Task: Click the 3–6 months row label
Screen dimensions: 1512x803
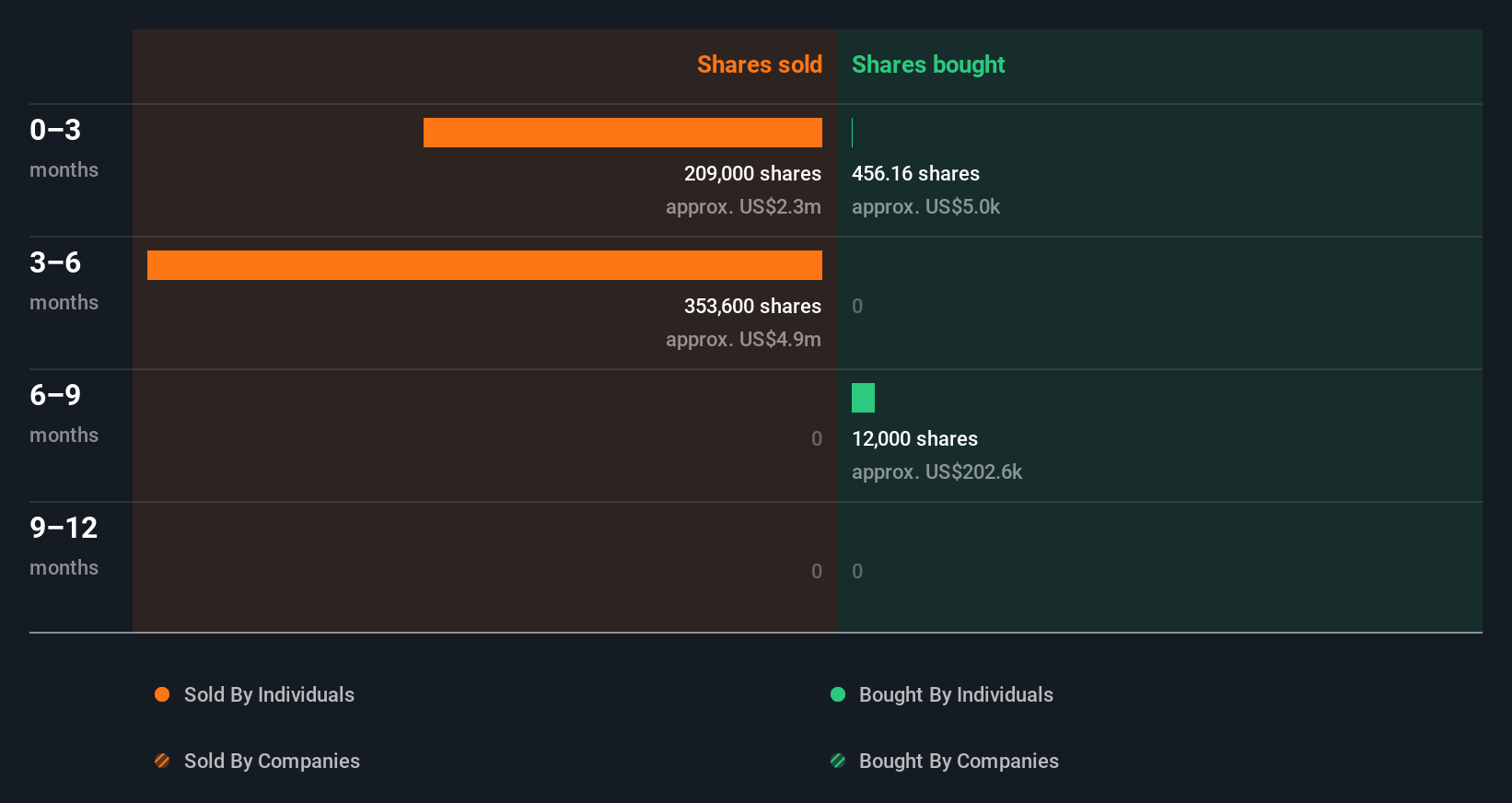Action: pos(64,281)
